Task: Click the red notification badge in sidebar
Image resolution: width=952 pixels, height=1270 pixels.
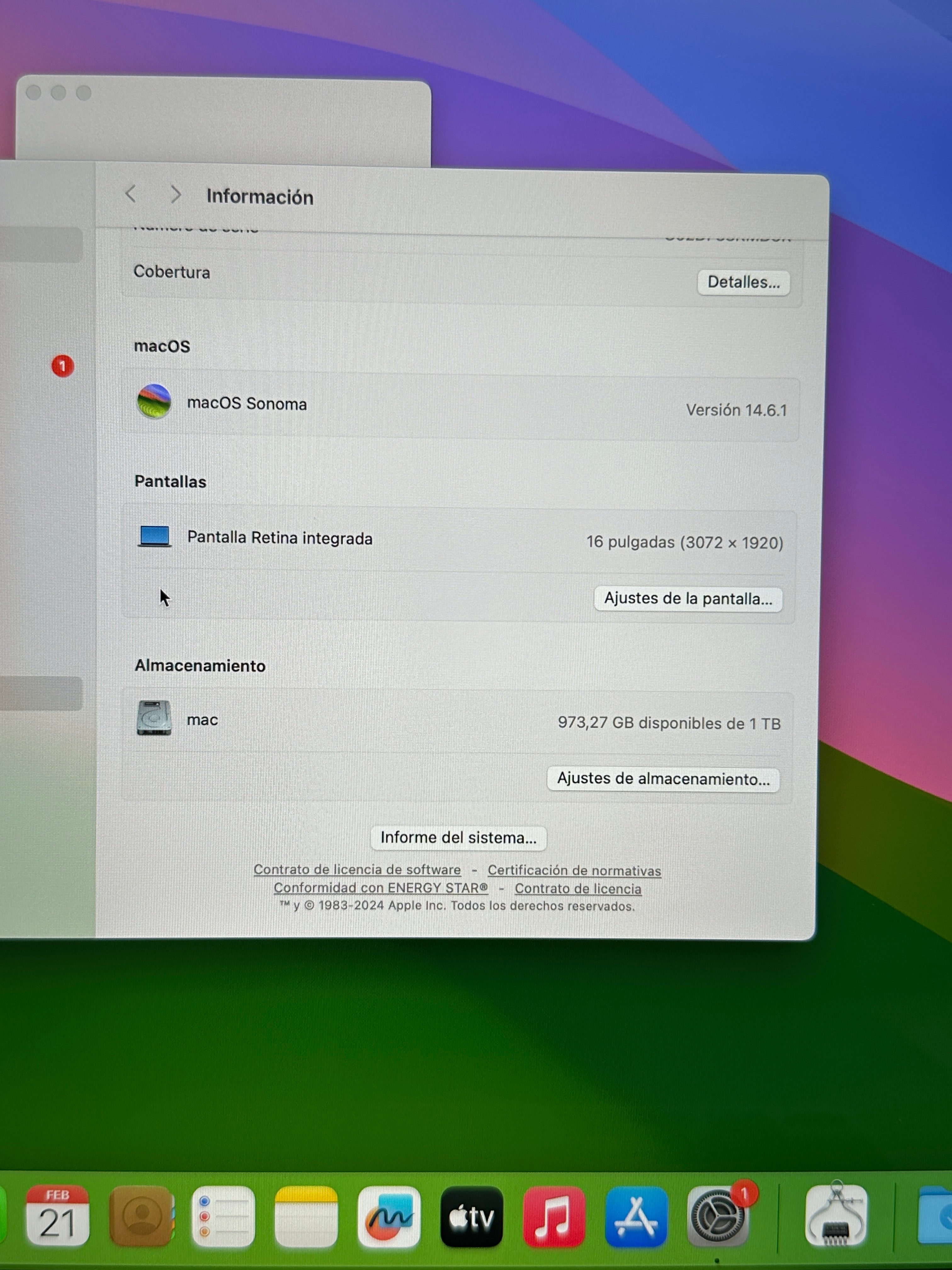Action: coord(63,366)
